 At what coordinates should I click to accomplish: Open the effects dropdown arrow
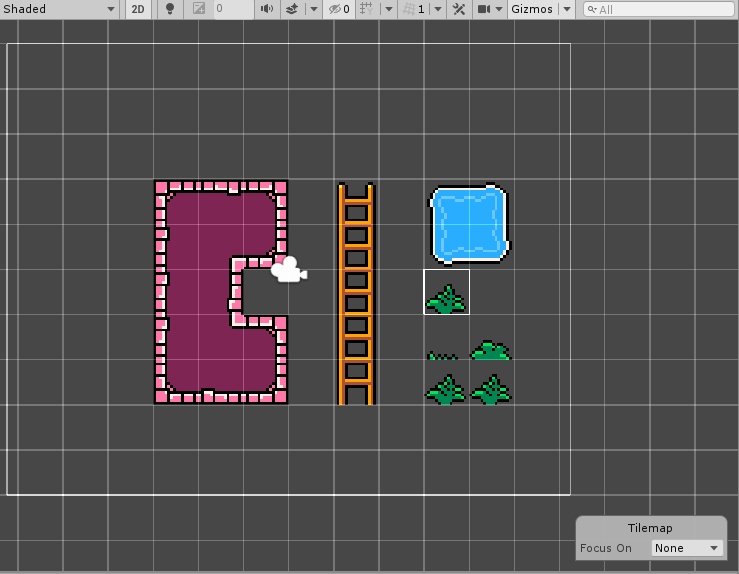[313, 9]
